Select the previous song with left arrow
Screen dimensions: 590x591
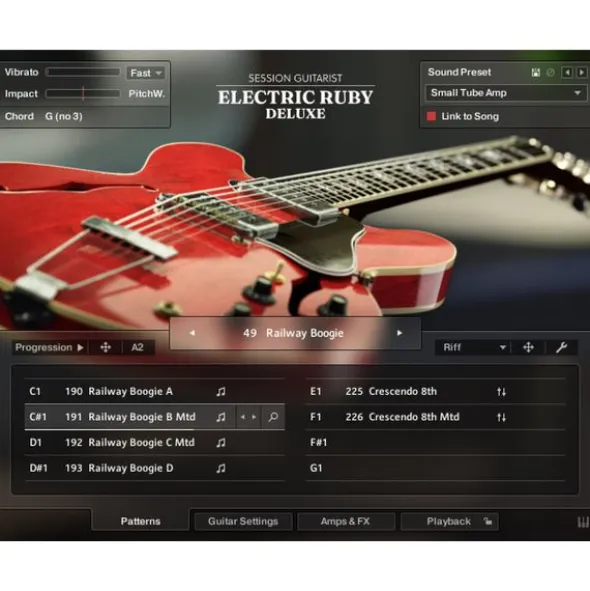coord(192,333)
